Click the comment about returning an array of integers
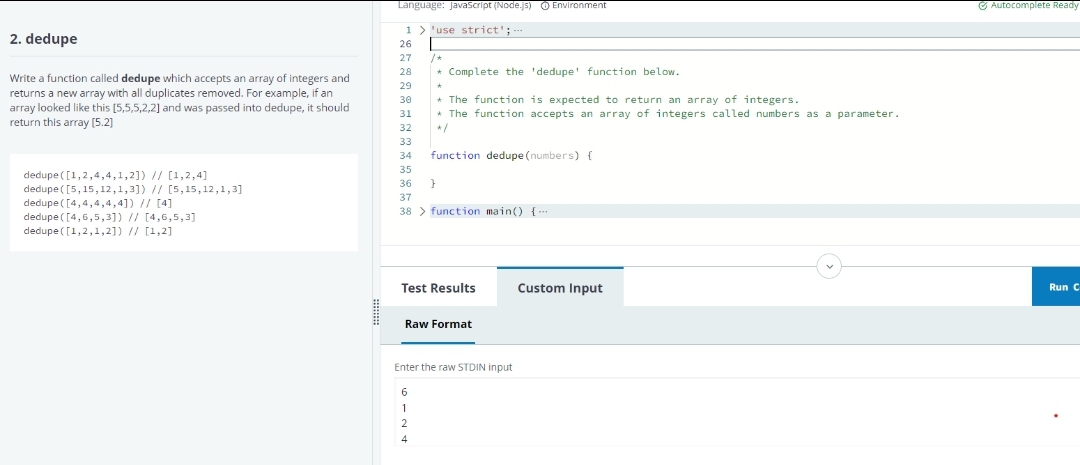The image size is (1080, 465). tap(623, 100)
